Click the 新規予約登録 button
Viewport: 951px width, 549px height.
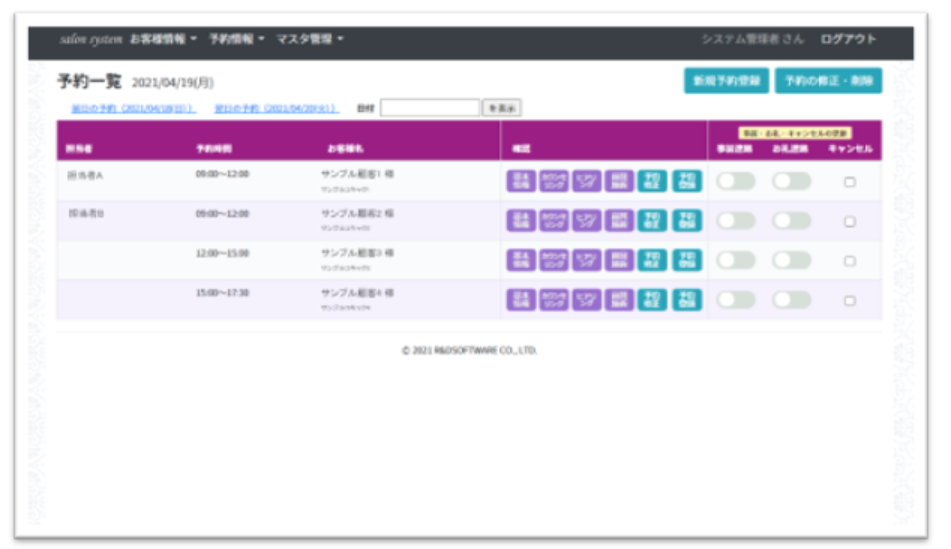tap(726, 81)
